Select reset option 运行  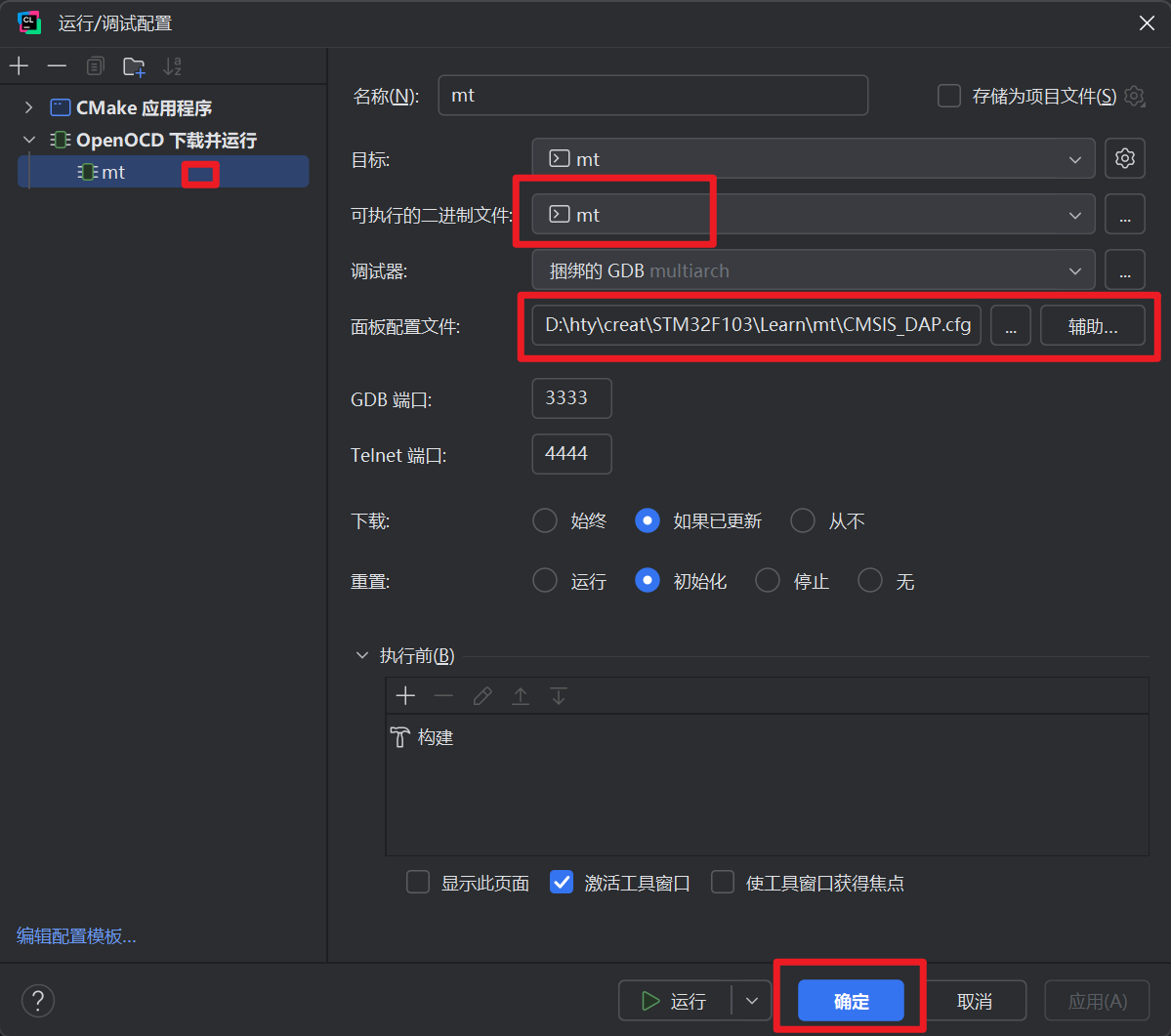click(x=544, y=580)
